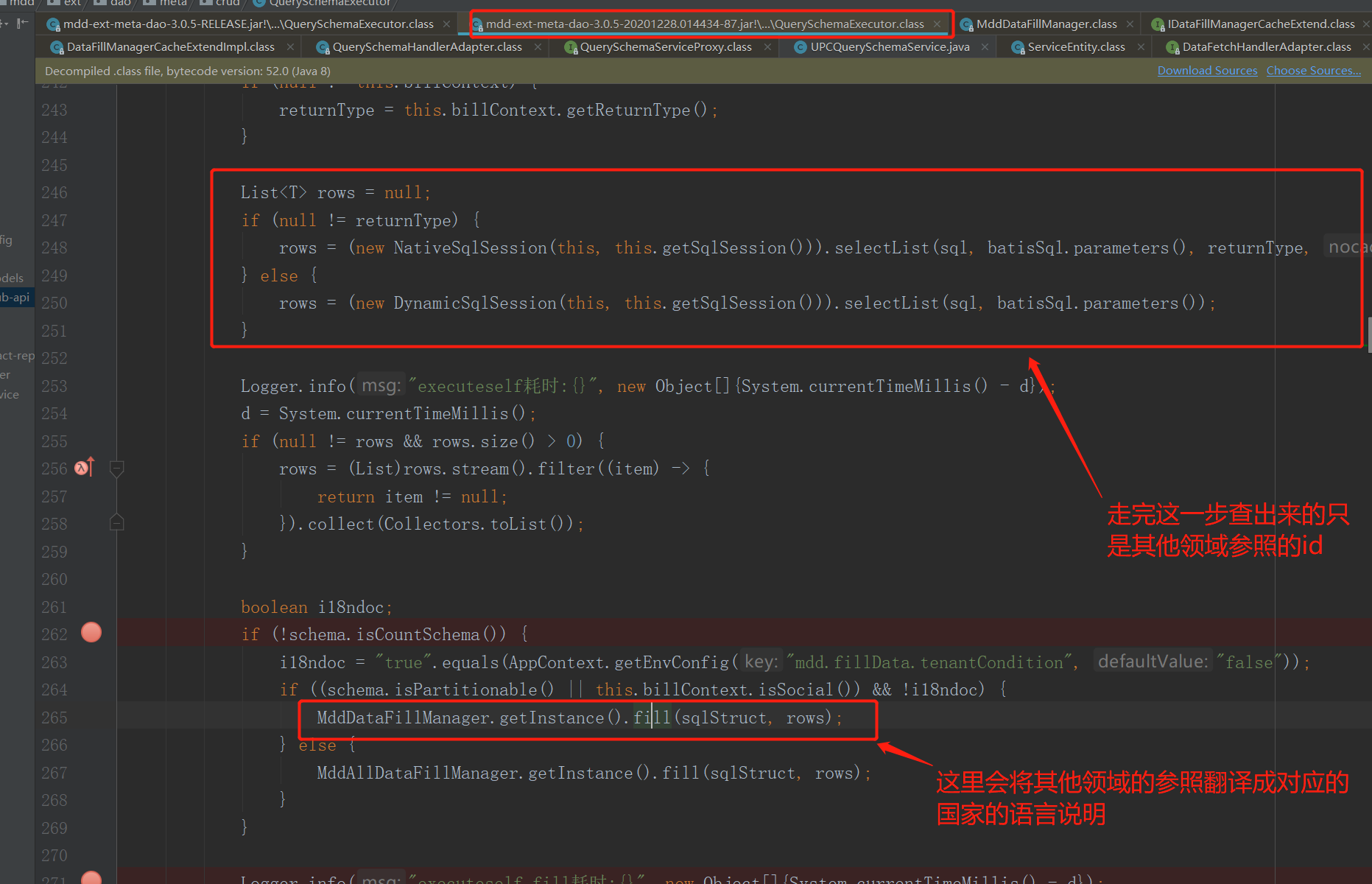Image resolution: width=1372 pixels, height=884 pixels.
Task: Close the DataFillManagerCacheExtendImpl.class tab
Action: pos(290,47)
